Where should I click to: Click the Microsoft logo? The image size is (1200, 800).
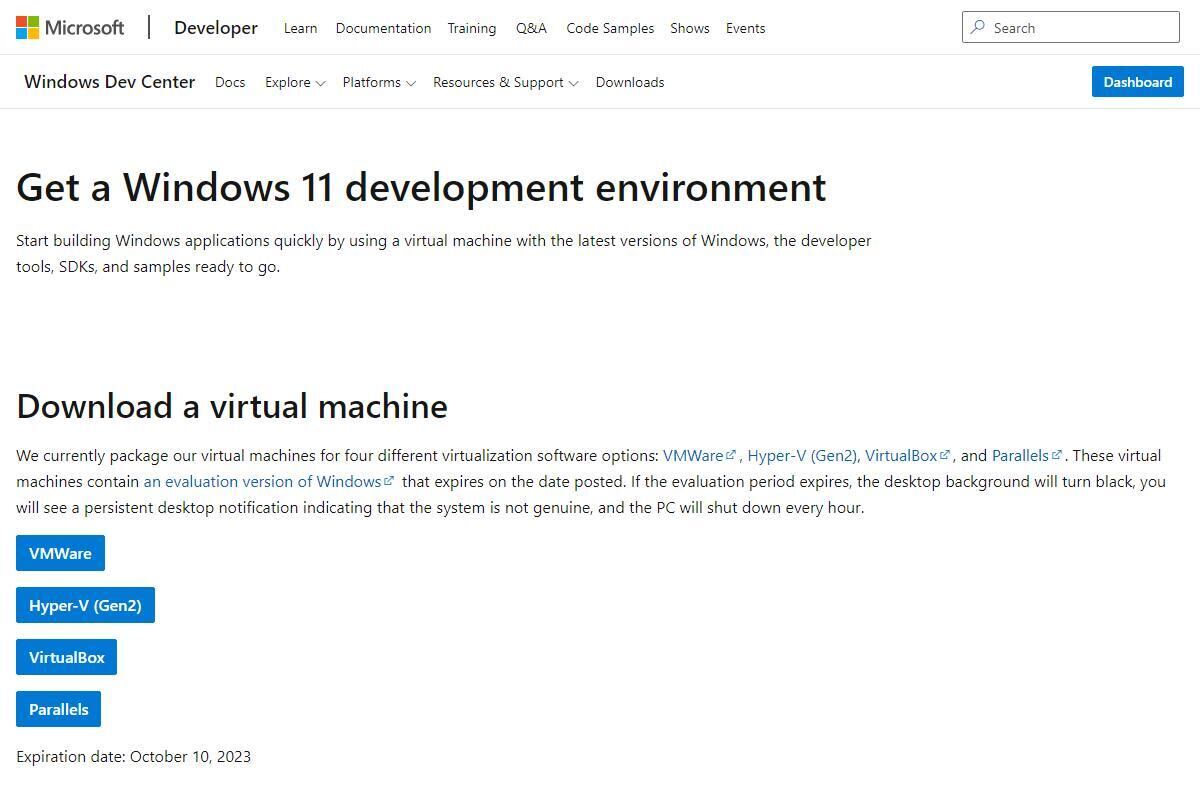point(70,27)
